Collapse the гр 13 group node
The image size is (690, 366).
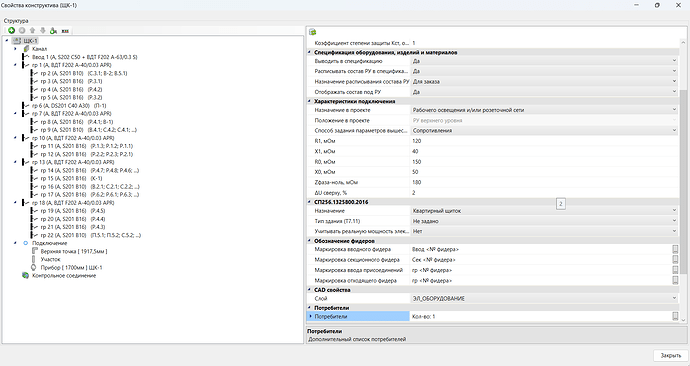(15, 162)
